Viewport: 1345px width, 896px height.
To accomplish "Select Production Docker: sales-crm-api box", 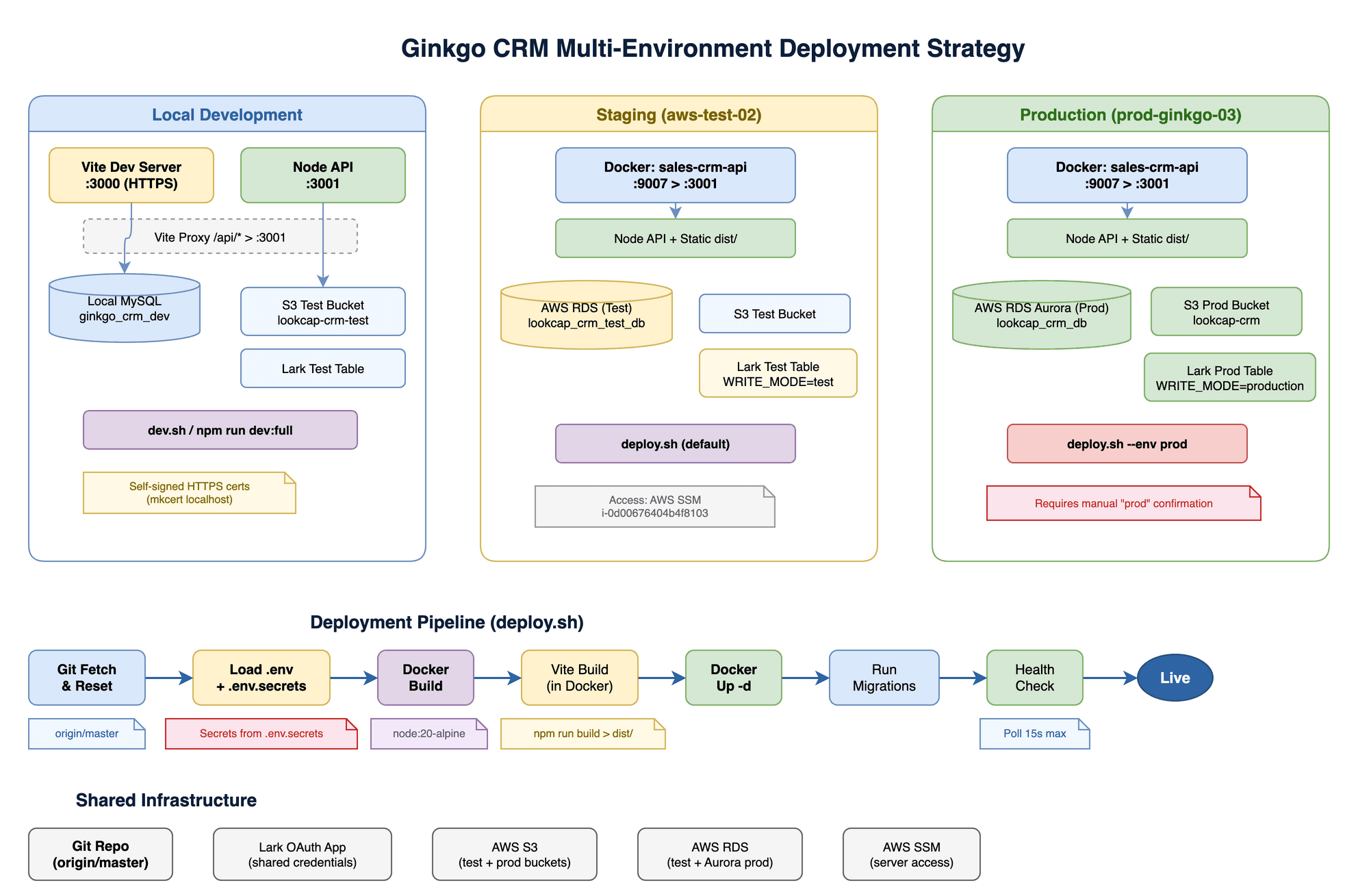I will (x=1127, y=175).
